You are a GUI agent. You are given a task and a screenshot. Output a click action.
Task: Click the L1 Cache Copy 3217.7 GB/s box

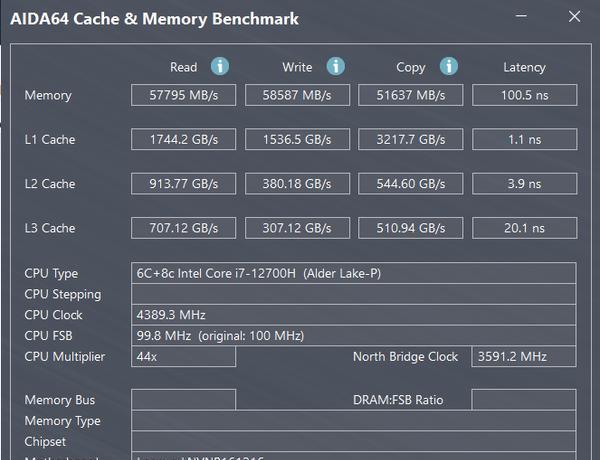(411, 139)
